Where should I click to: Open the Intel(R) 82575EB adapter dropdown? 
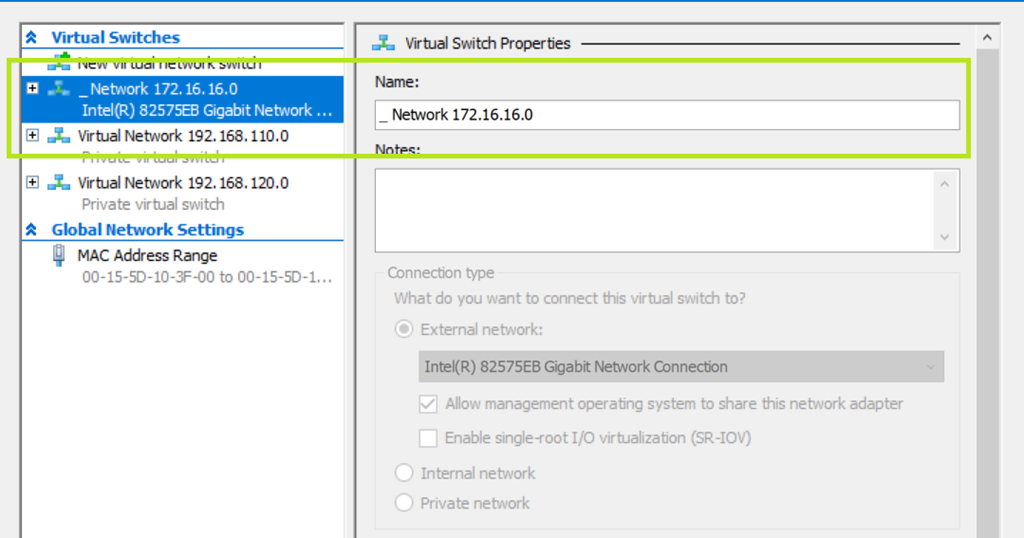tap(680, 367)
